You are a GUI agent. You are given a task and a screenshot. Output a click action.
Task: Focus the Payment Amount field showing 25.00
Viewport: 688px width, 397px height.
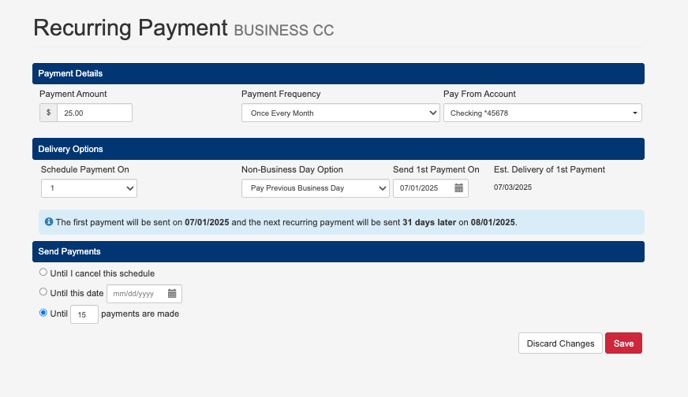click(x=95, y=113)
